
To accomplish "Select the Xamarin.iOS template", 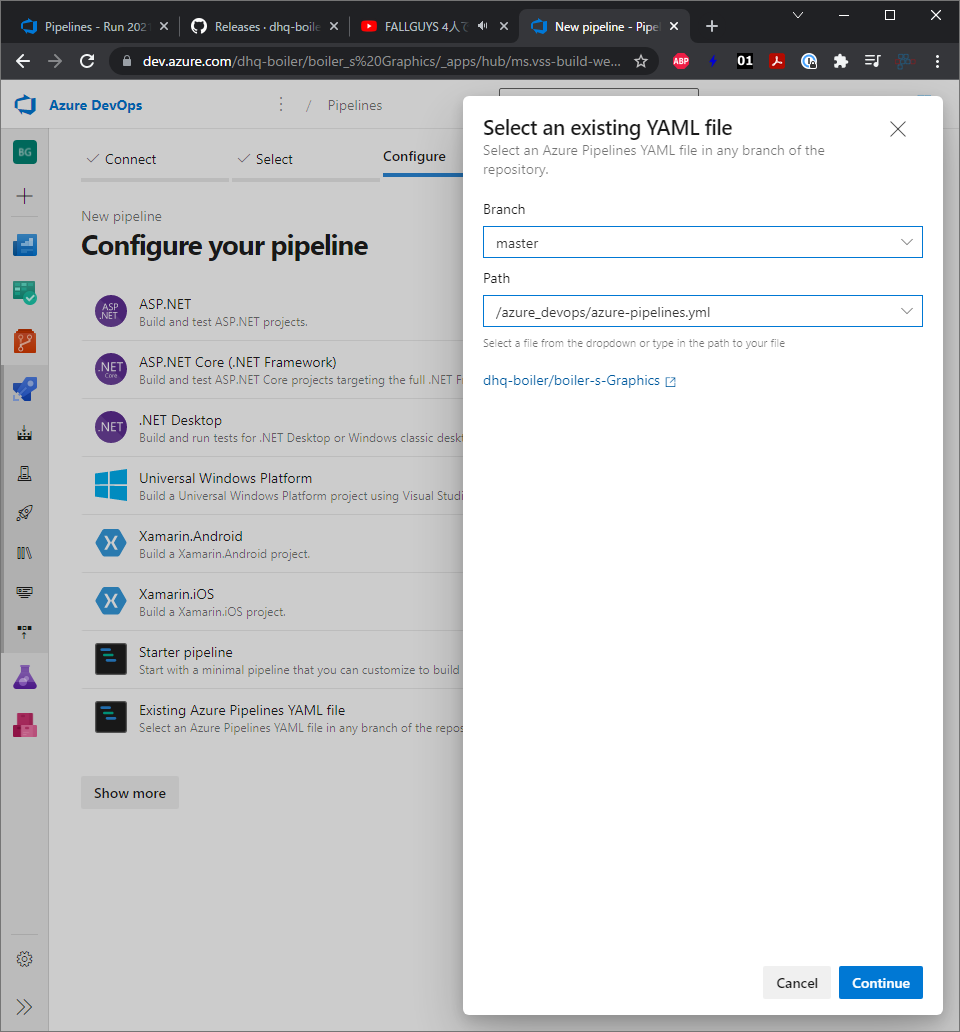I will click(272, 602).
